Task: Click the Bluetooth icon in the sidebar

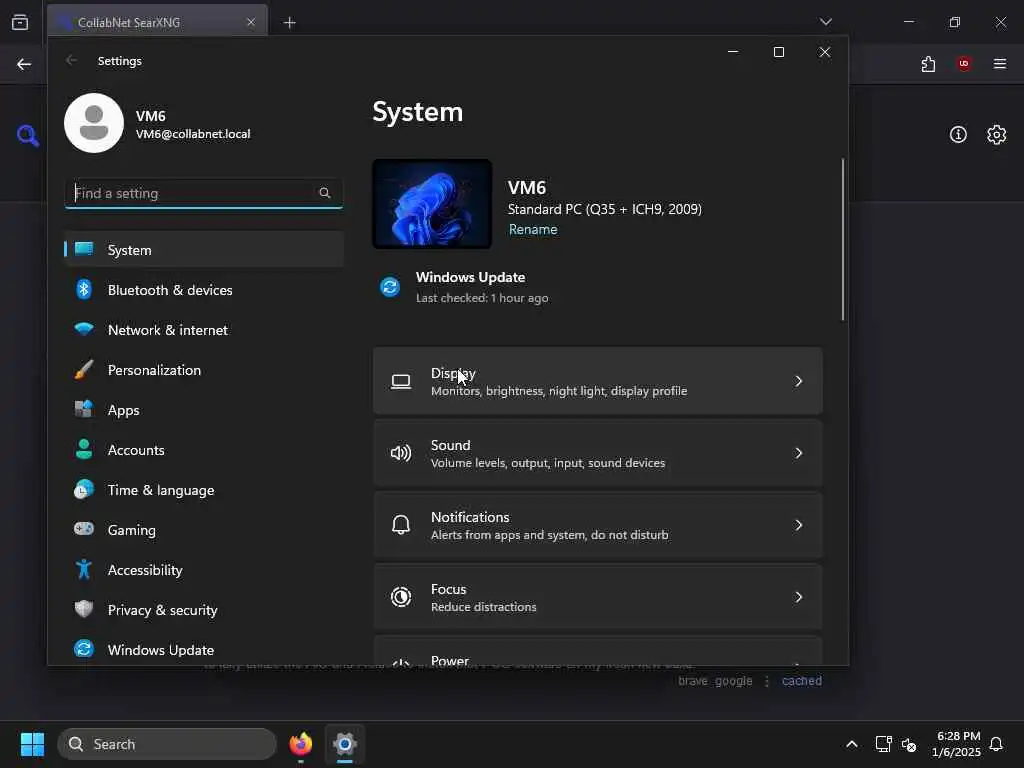Action: [x=84, y=289]
